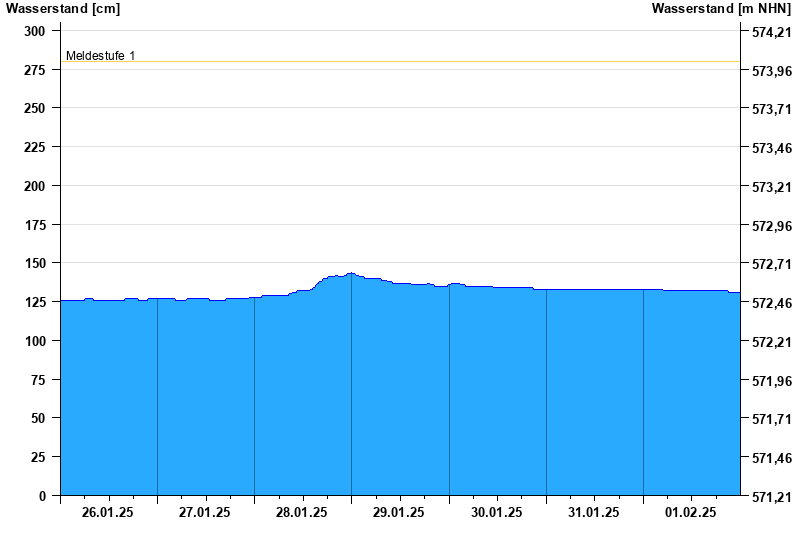Select the 01.02.25 date label
The width and height of the screenshot is (800, 550).
tap(691, 512)
